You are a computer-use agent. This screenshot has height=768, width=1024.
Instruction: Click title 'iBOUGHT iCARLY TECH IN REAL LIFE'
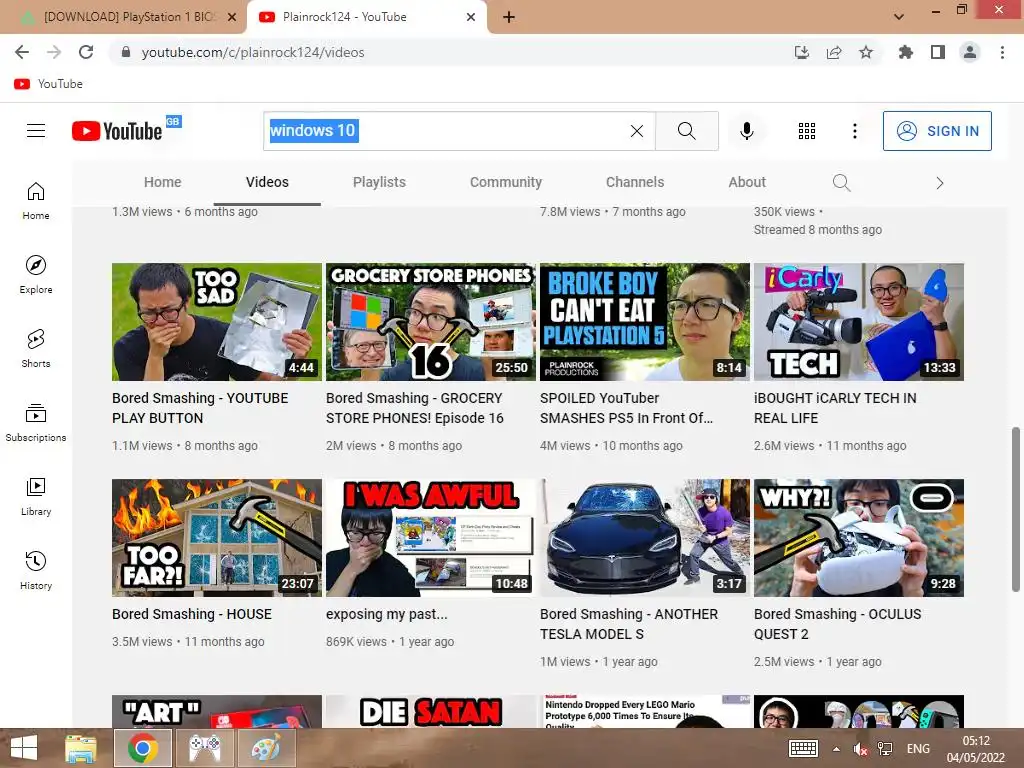[835, 408]
